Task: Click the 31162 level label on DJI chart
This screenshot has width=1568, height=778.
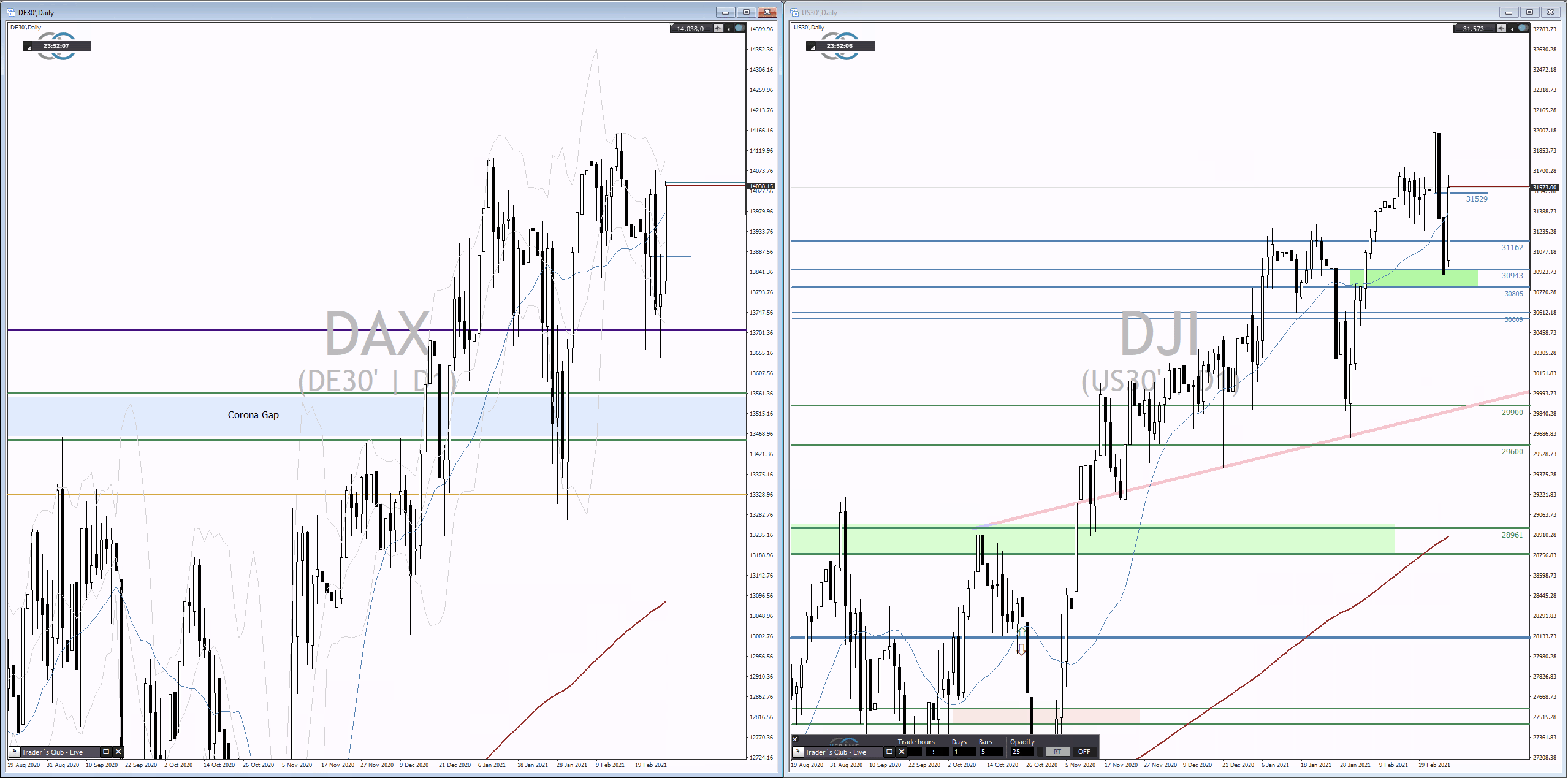Action: [x=1512, y=248]
